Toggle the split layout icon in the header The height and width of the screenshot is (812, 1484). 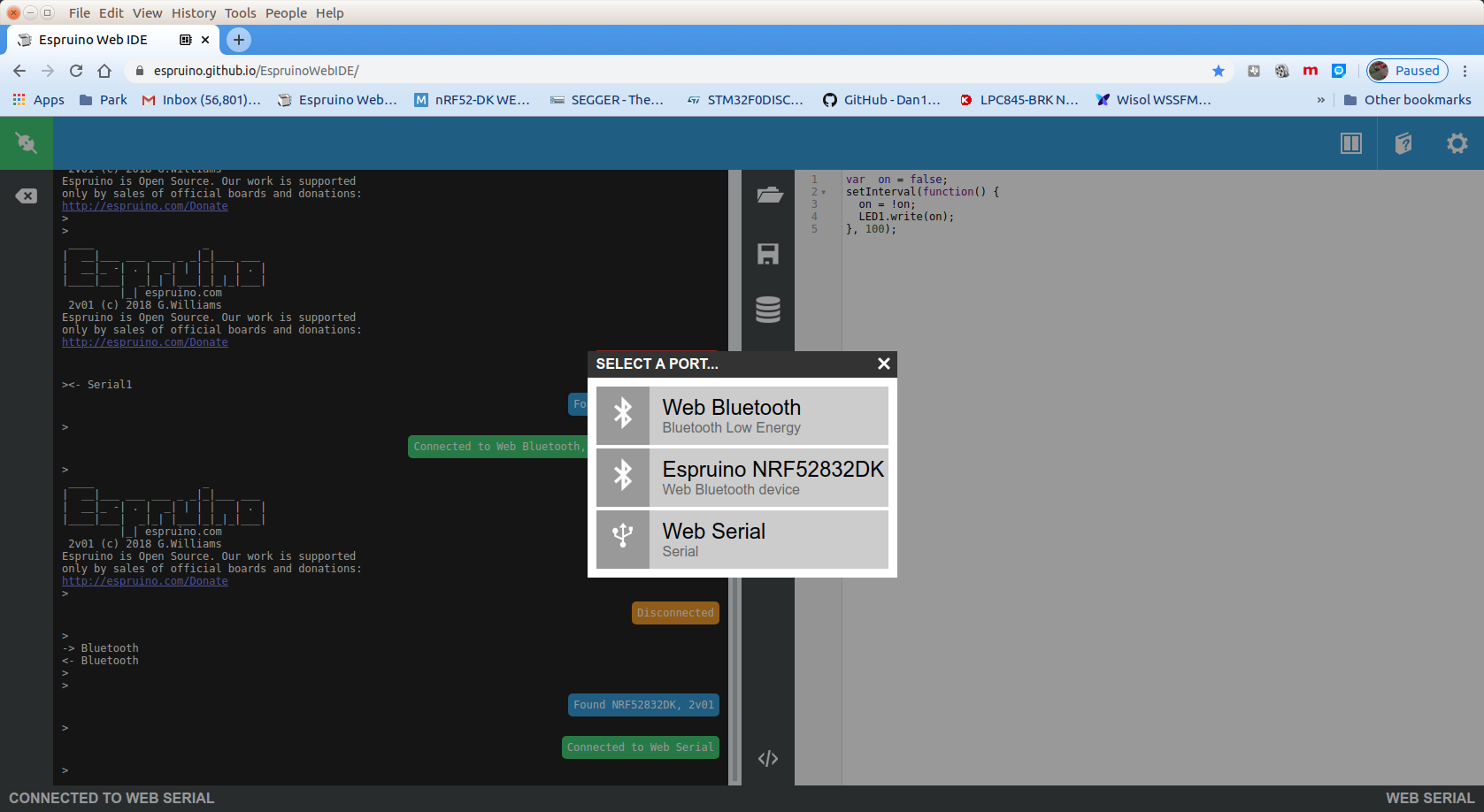[x=1350, y=143]
